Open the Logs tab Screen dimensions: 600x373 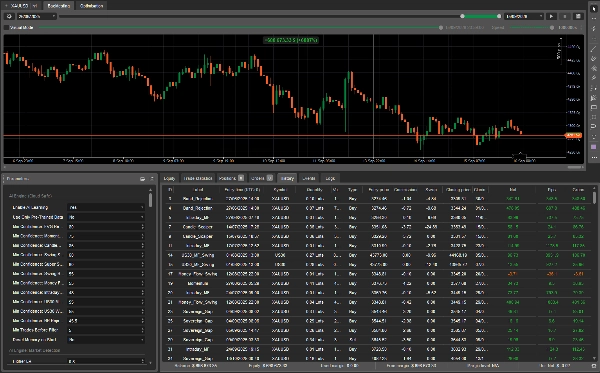330,178
